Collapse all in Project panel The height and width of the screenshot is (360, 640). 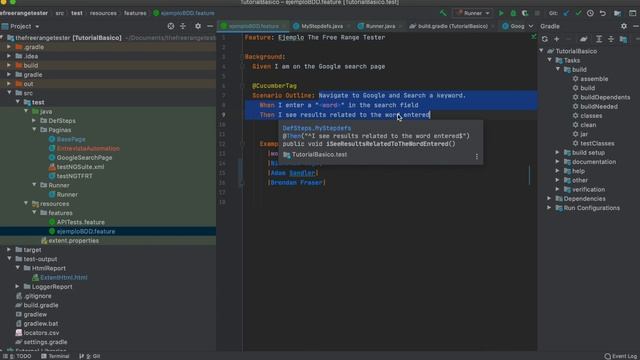click(x=183, y=26)
